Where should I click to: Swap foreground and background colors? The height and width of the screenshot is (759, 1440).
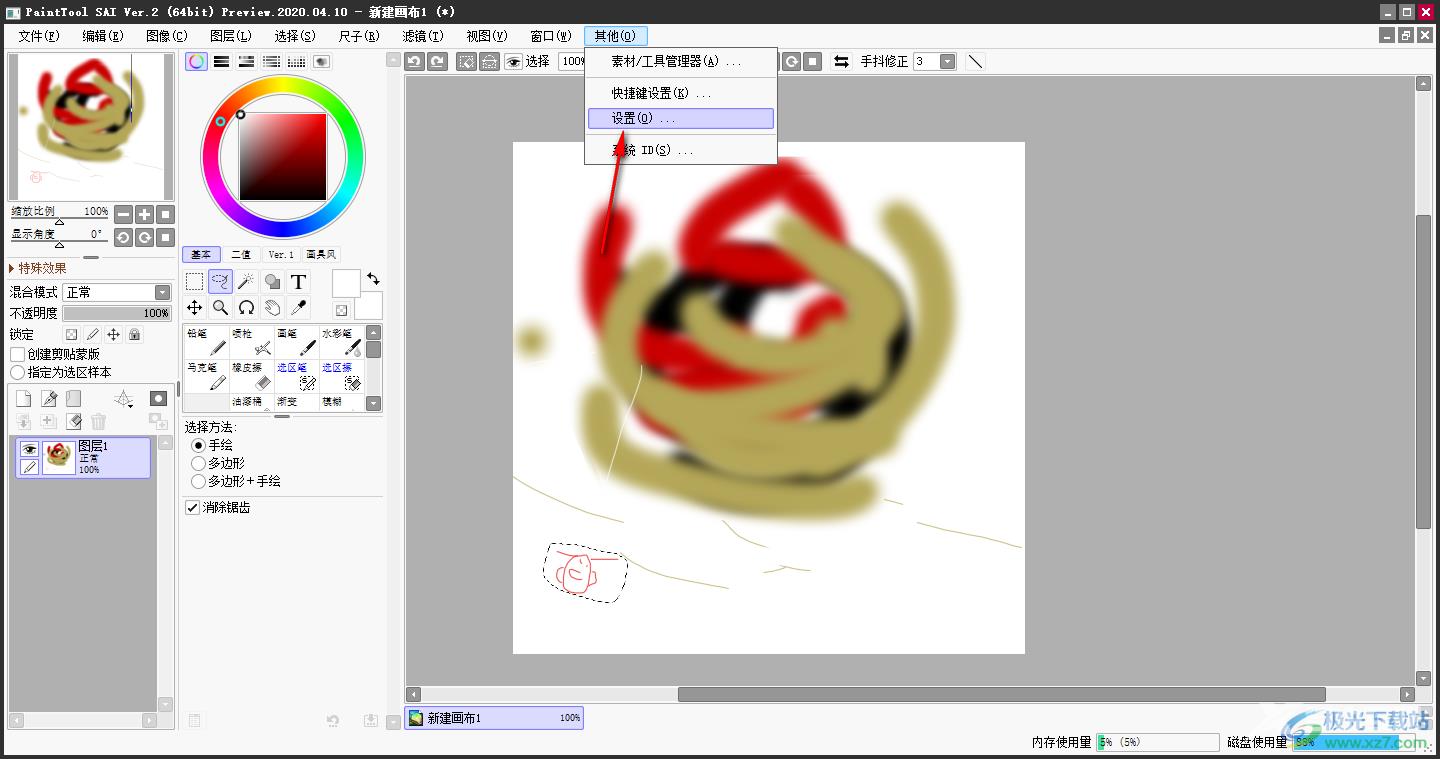pos(373,278)
